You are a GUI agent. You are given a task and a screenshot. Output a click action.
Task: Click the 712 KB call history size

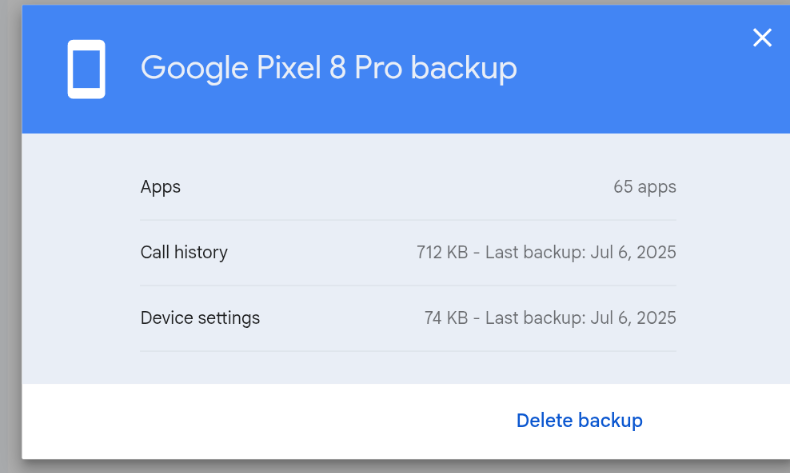point(442,252)
